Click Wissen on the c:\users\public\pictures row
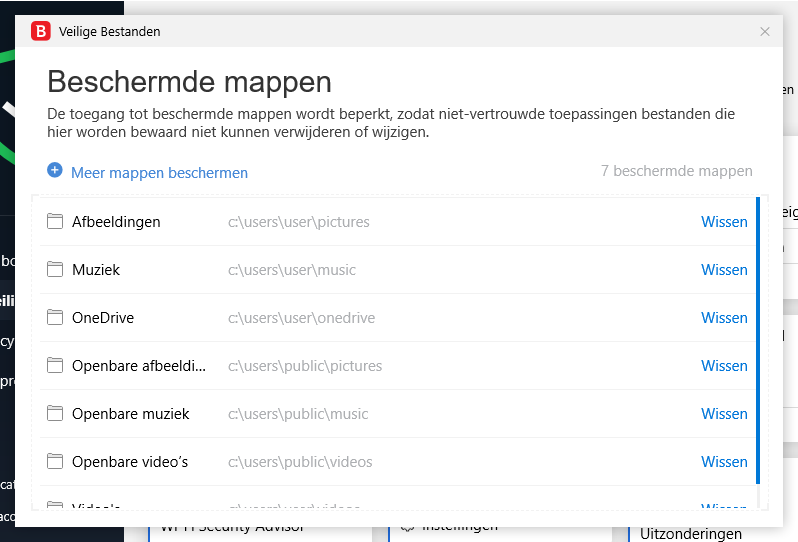This screenshot has width=798, height=542. click(x=724, y=366)
